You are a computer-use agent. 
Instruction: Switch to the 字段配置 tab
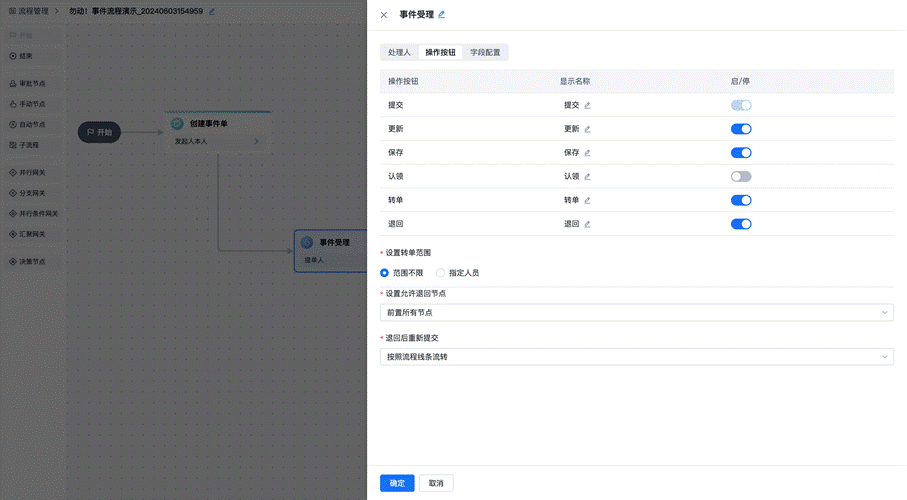485,52
